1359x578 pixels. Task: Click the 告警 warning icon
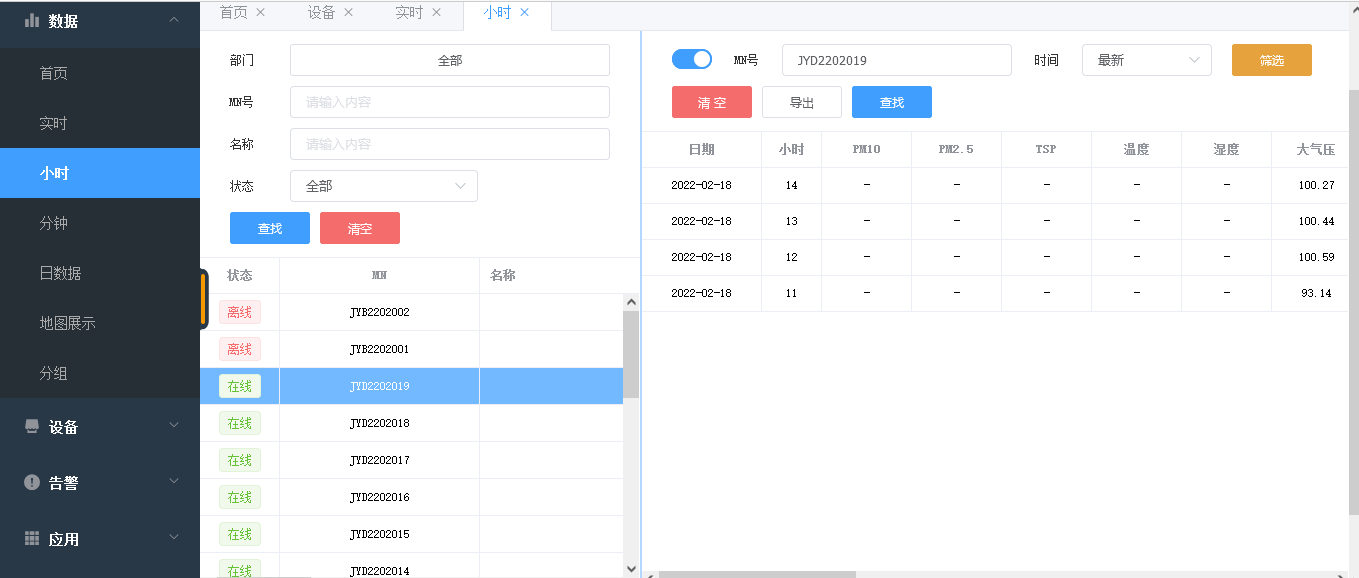32,483
